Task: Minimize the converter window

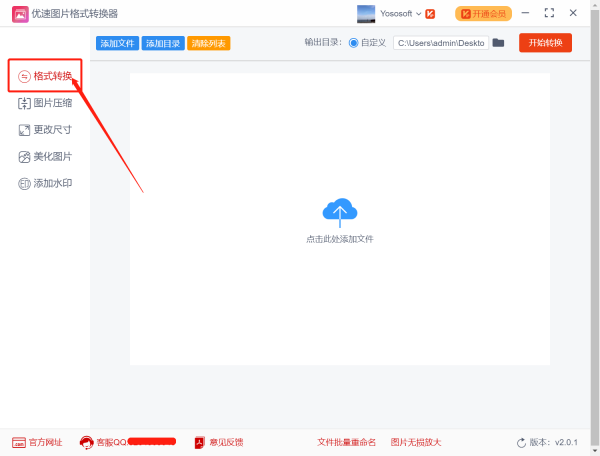Action: pyautogui.click(x=525, y=13)
